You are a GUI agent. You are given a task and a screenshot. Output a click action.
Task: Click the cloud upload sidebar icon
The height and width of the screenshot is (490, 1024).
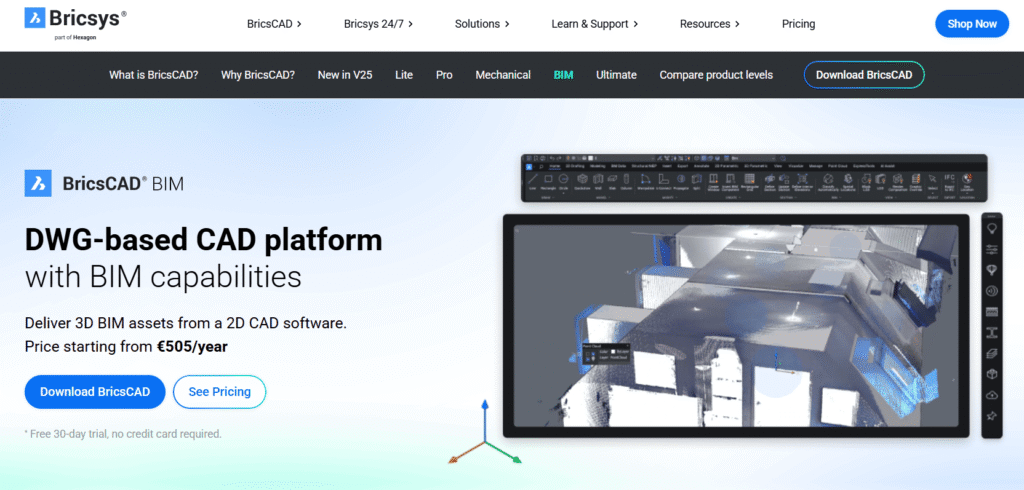pos(991,395)
